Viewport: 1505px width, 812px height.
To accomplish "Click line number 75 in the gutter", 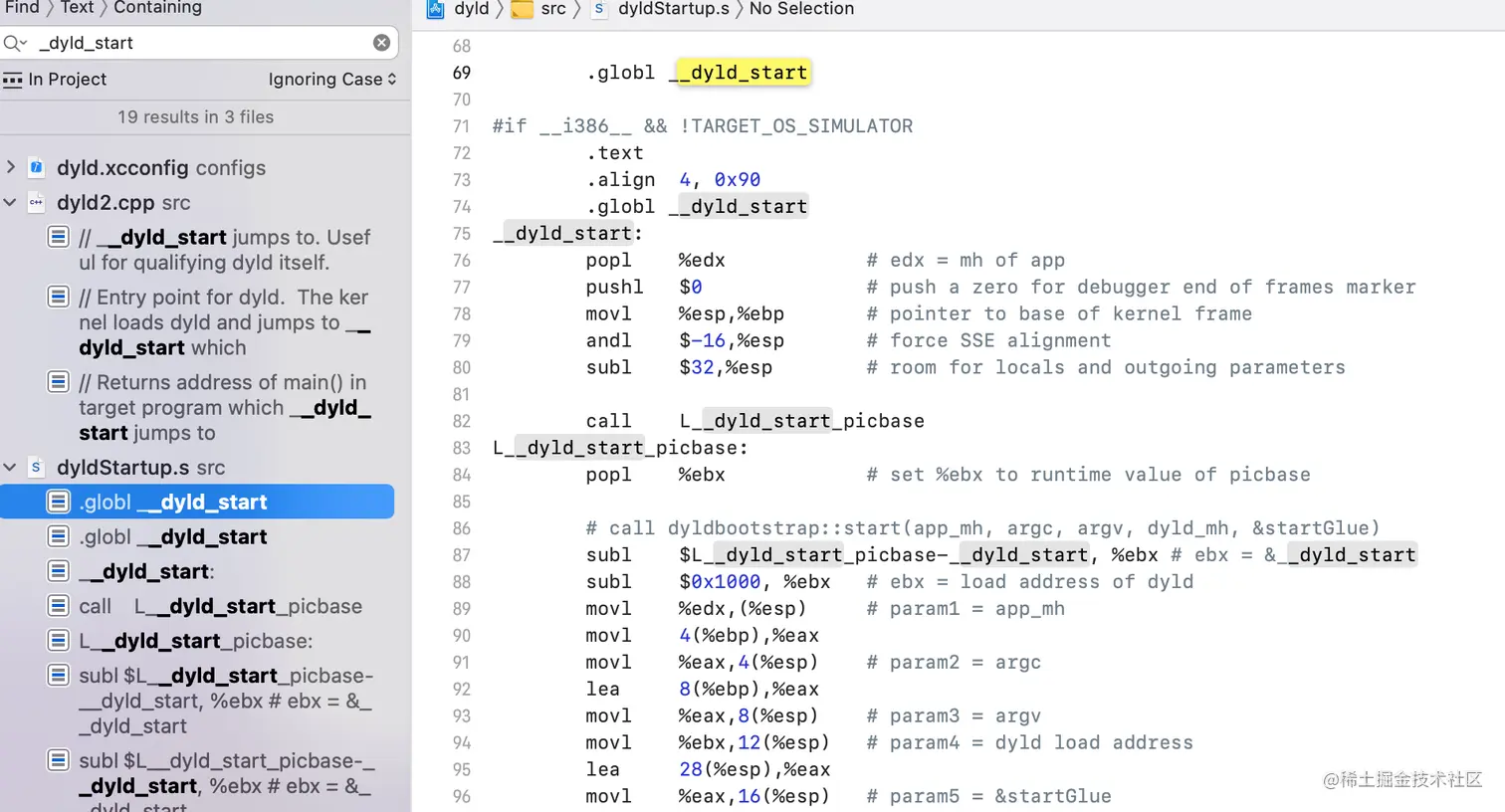I will 461,234.
